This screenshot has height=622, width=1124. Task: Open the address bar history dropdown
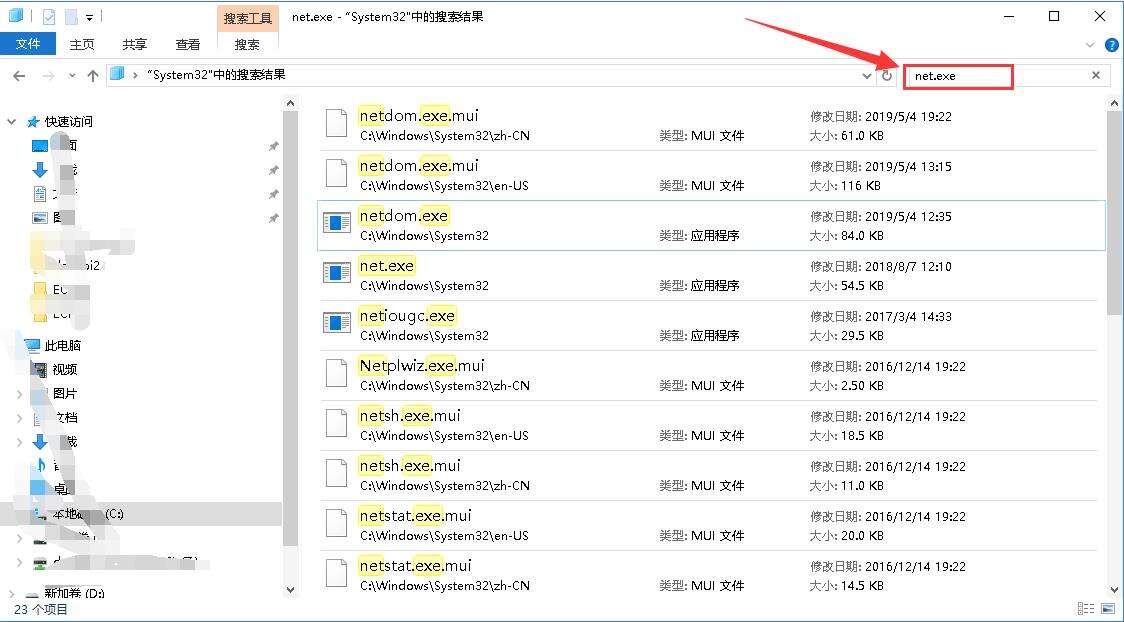pyautogui.click(x=867, y=75)
